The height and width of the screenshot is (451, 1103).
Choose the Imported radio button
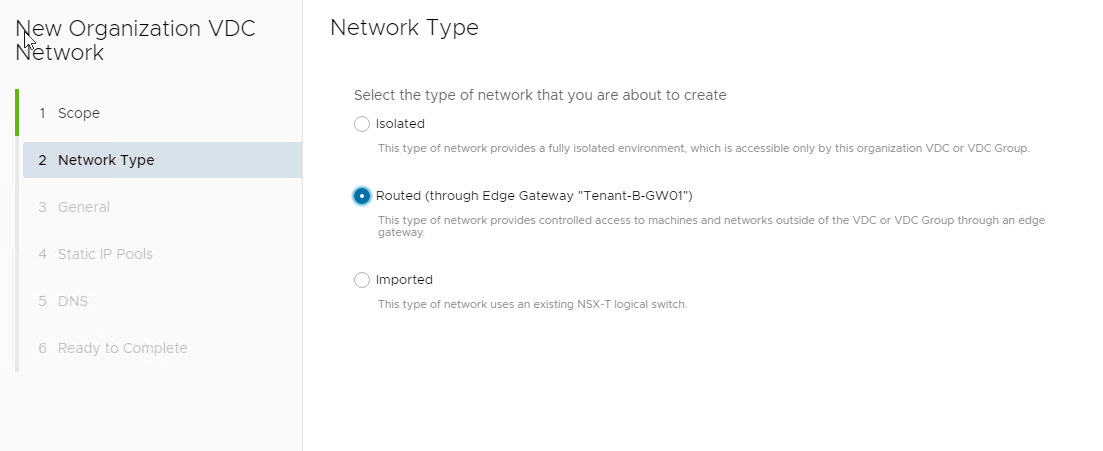point(362,280)
